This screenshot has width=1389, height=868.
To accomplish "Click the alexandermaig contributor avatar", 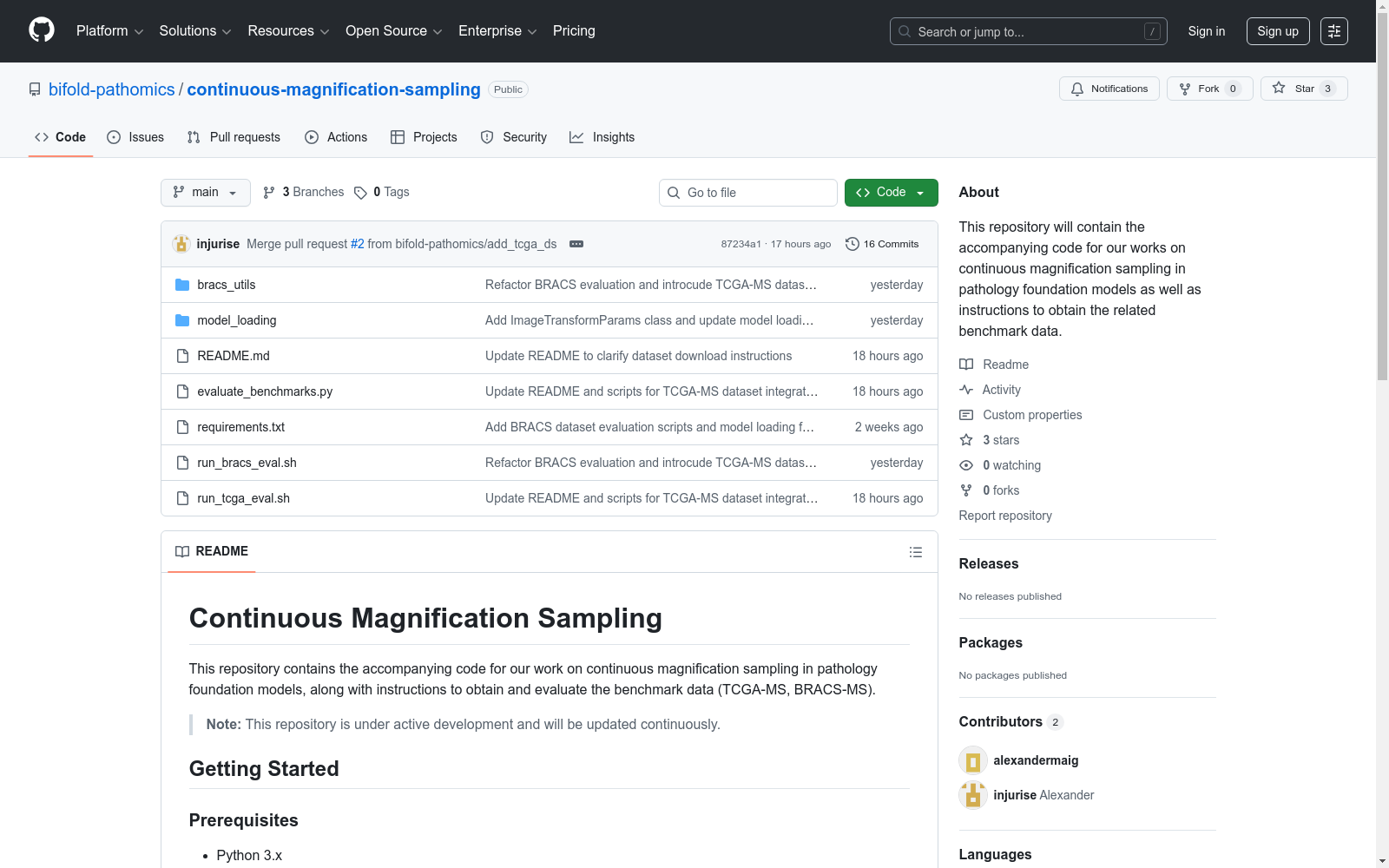I will pos(973,760).
